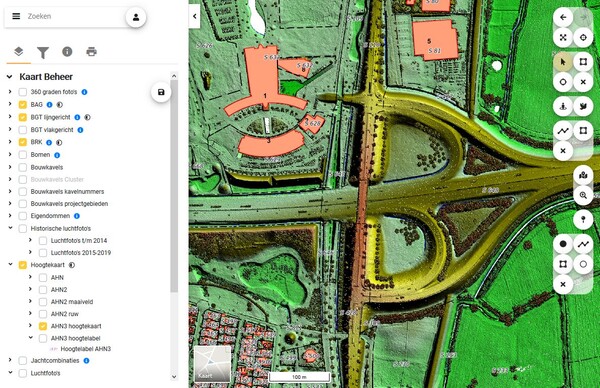Go forward to the next map view
The width and height of the screenshot is (600, 388).
(x=583, y=17)
